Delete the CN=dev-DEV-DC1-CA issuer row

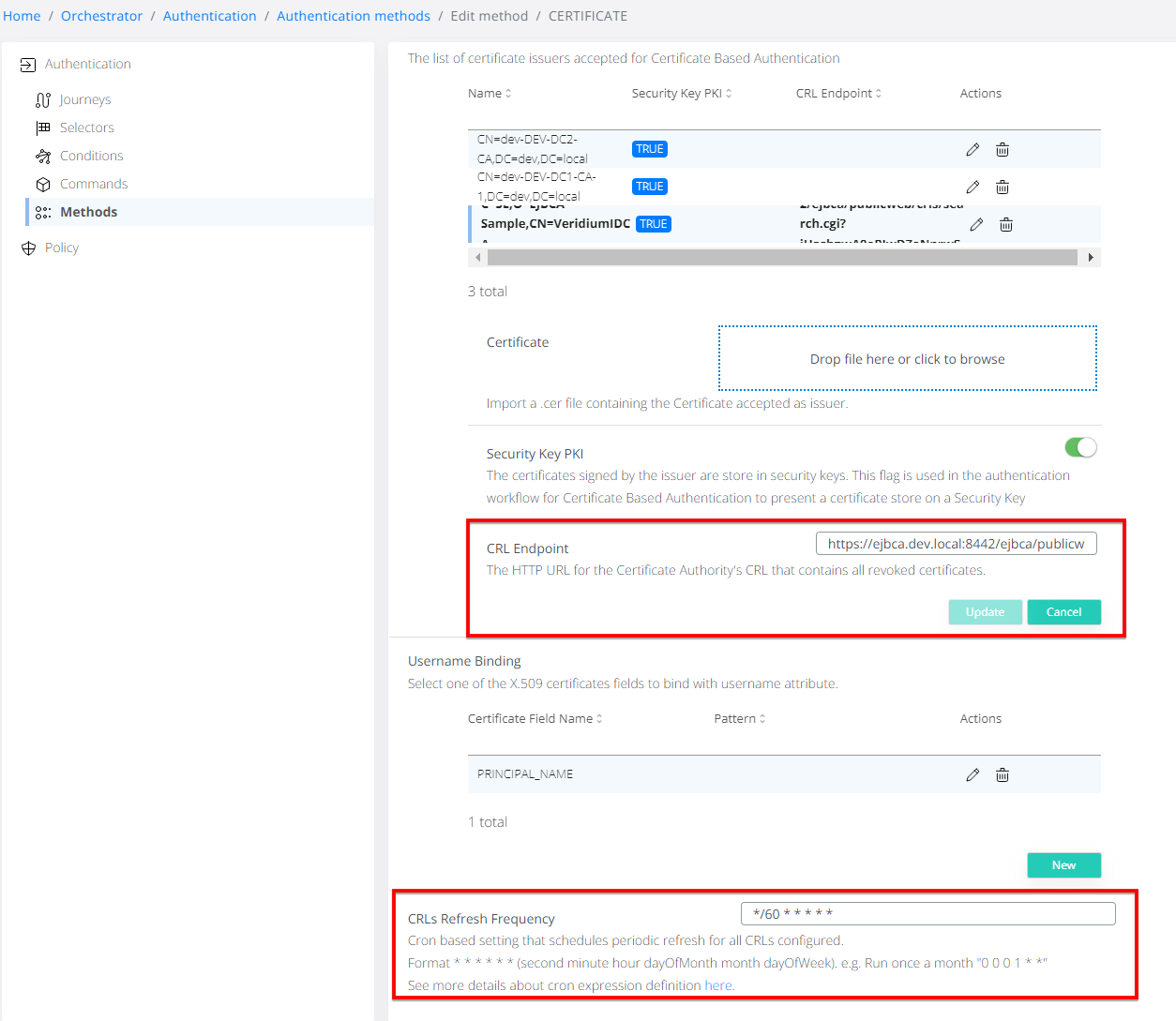click(1003, 188)
